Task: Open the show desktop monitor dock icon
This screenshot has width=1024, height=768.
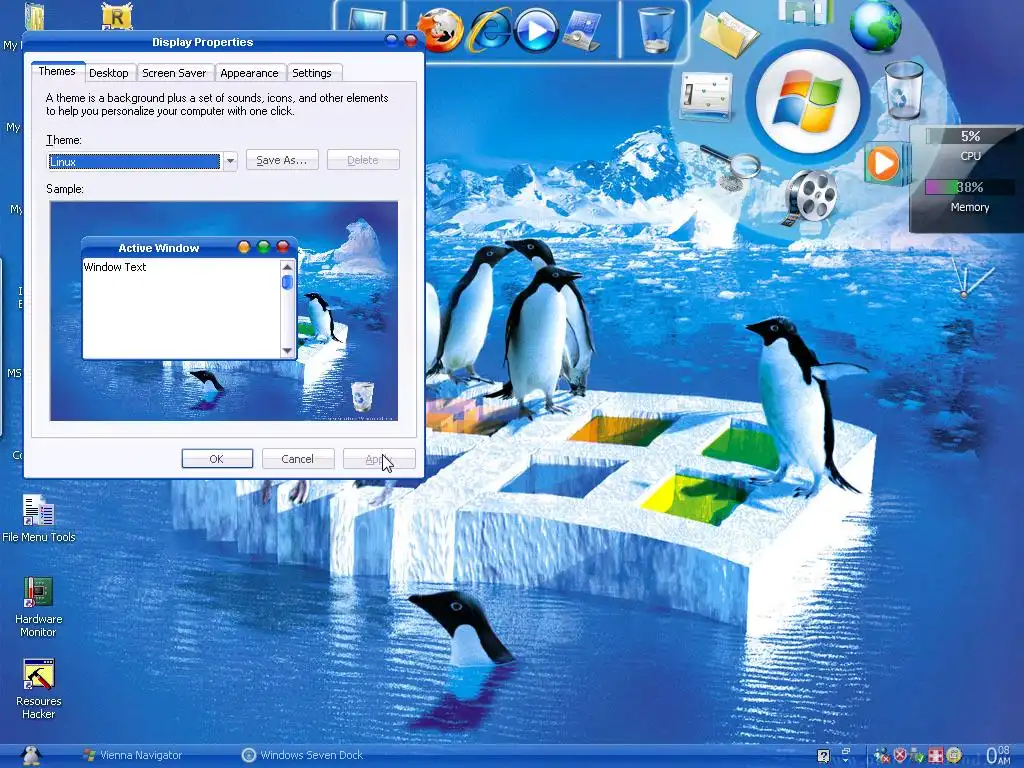Action: click(366, 20)
